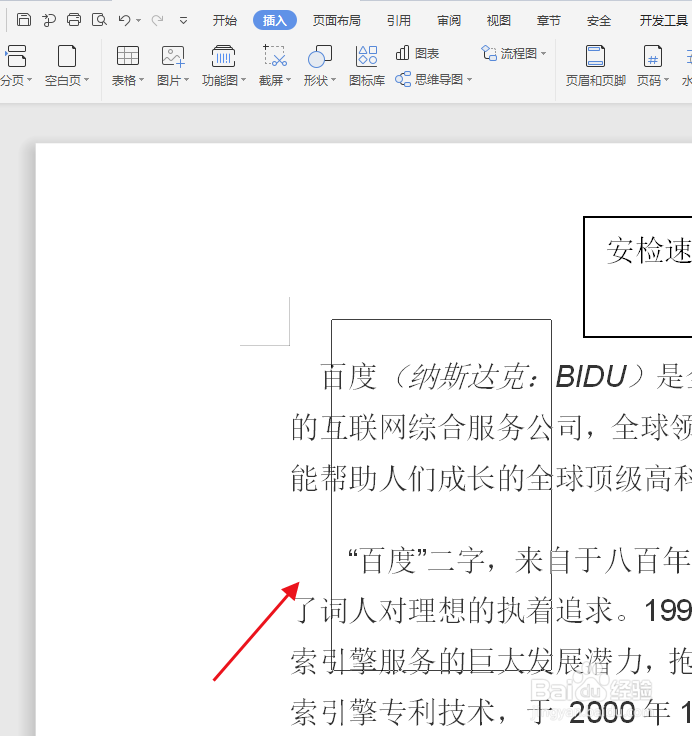Switch to the 视图 tab
Viewport: 692px width, 736px height.
[499, 21]
